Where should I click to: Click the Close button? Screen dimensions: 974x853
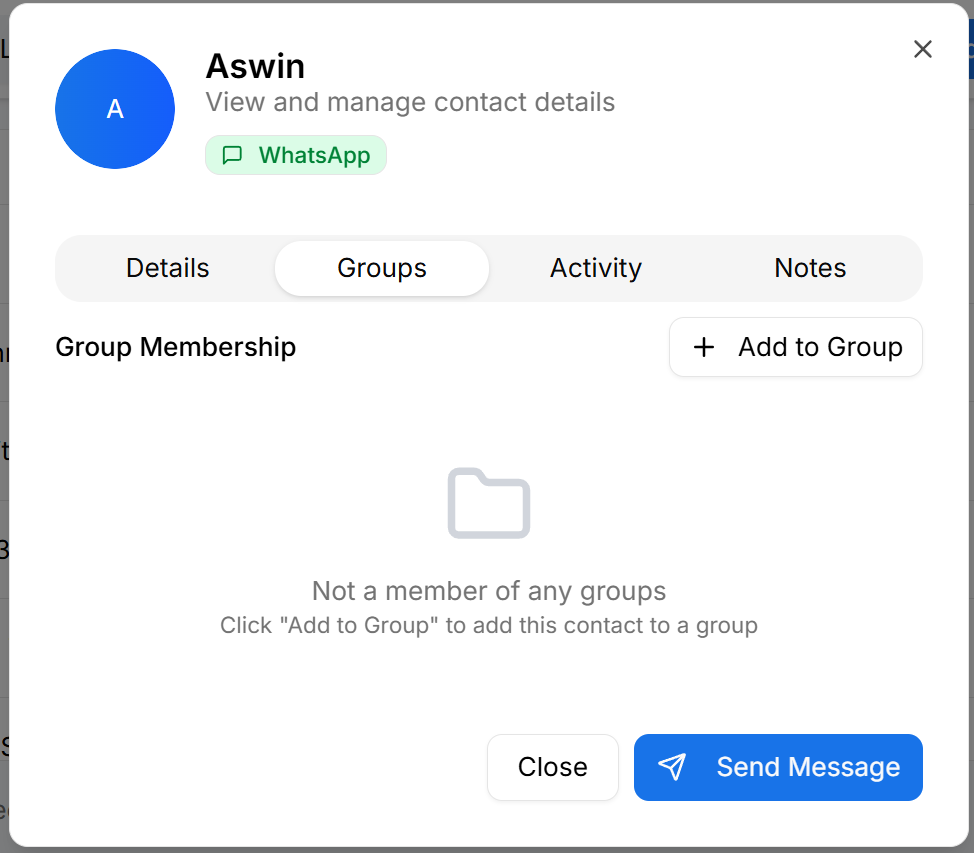click(552, 767)
